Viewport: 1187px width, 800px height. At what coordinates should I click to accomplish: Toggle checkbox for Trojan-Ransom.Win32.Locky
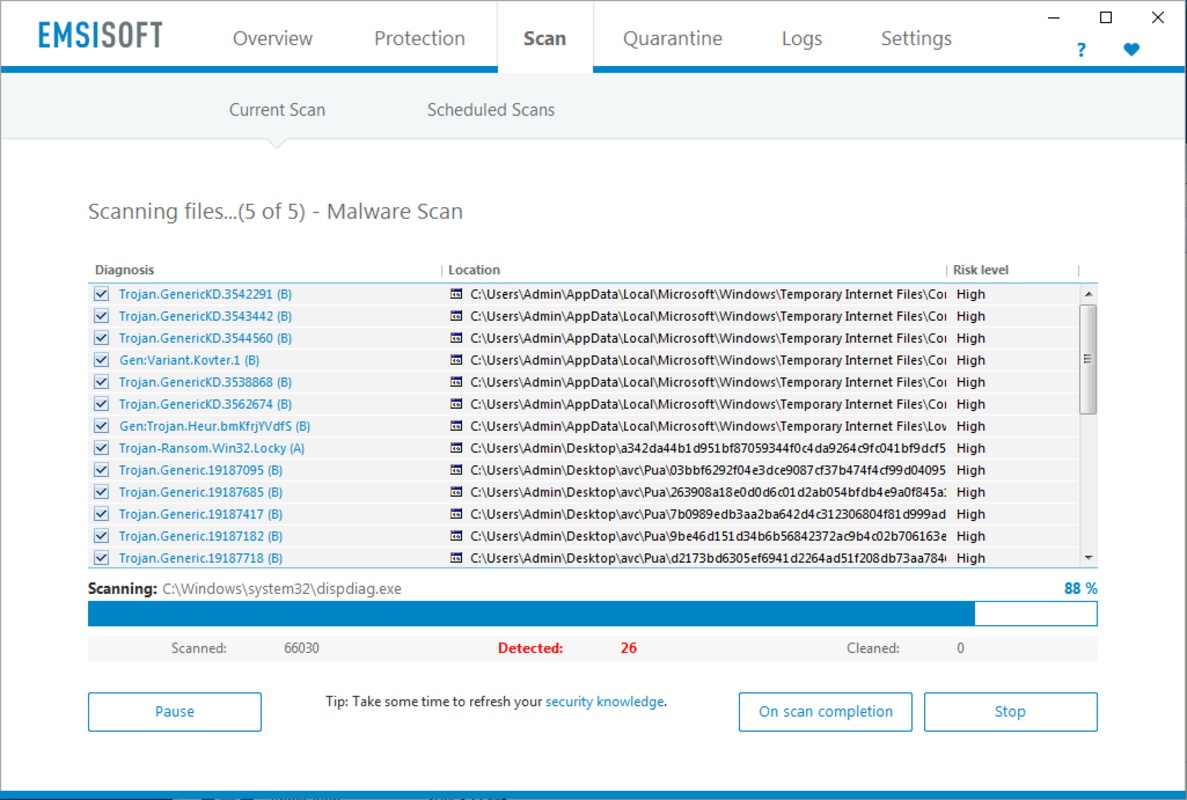click(x=101, y=448)
